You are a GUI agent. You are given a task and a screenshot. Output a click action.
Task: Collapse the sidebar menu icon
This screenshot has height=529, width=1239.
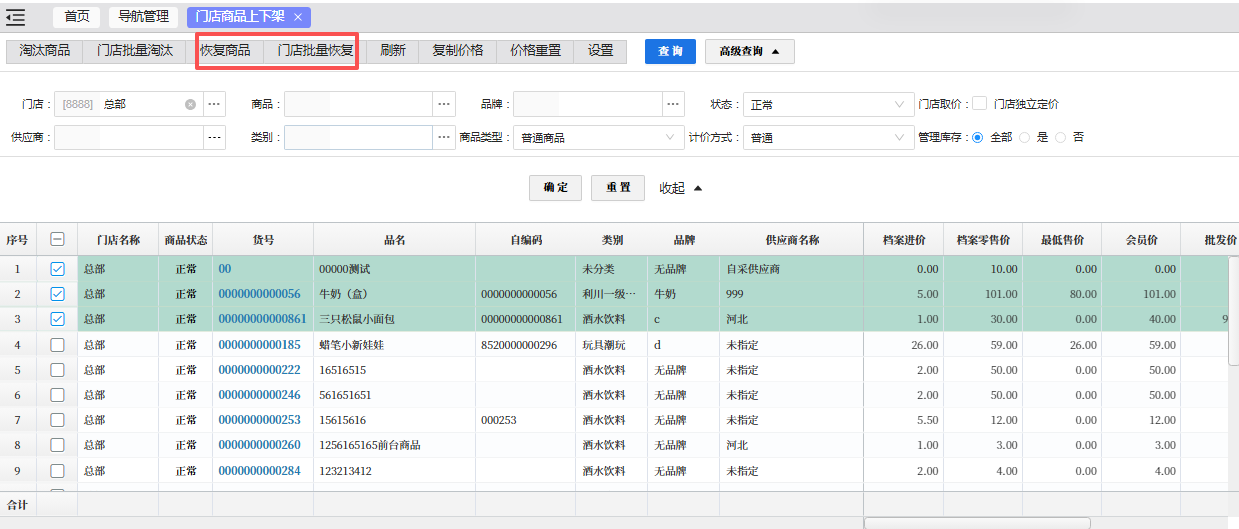15,16
